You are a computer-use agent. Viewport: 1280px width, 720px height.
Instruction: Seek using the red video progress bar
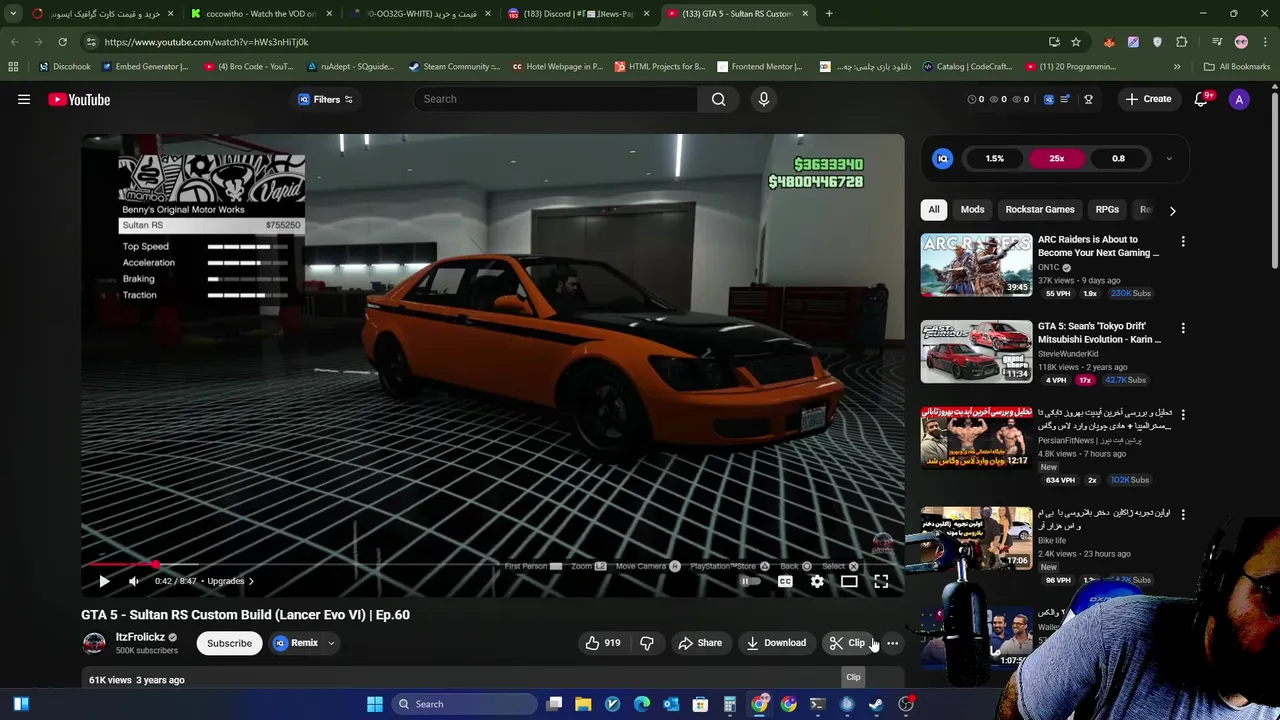pos(493,564)
